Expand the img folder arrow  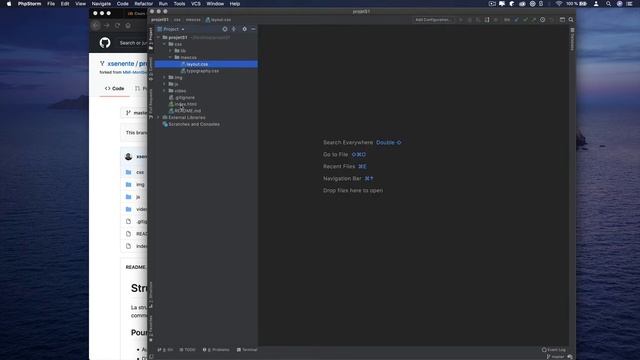[164, 77]
